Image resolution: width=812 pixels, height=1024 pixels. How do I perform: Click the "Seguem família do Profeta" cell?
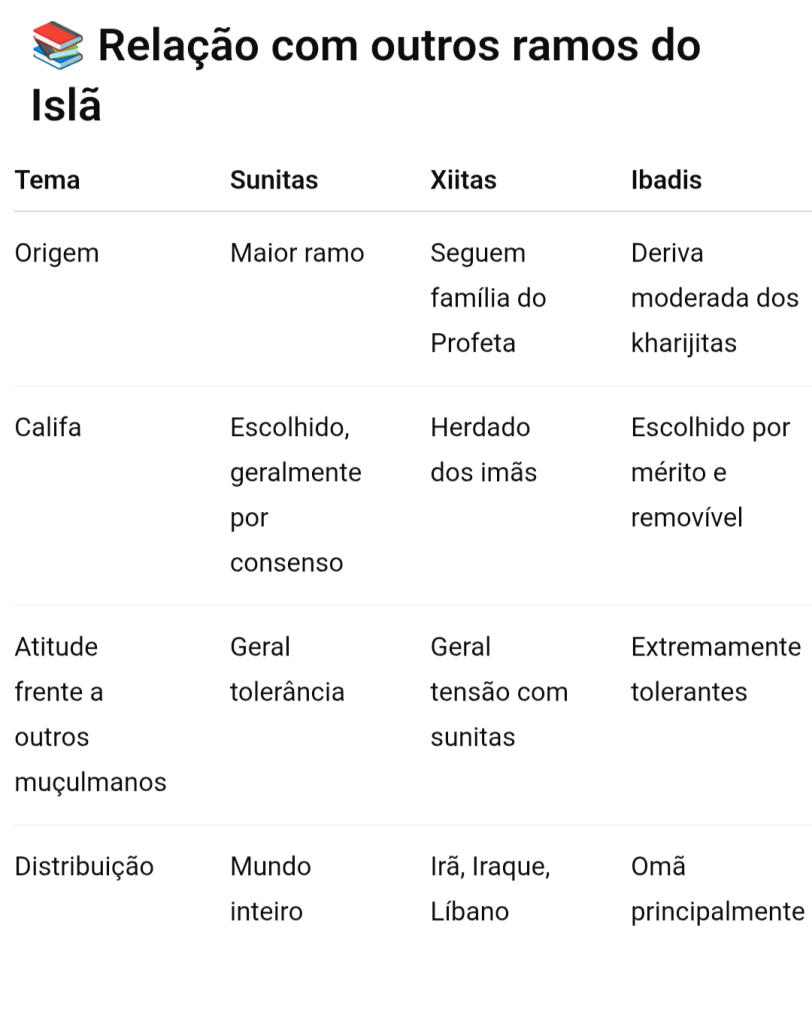coord(488,298)
